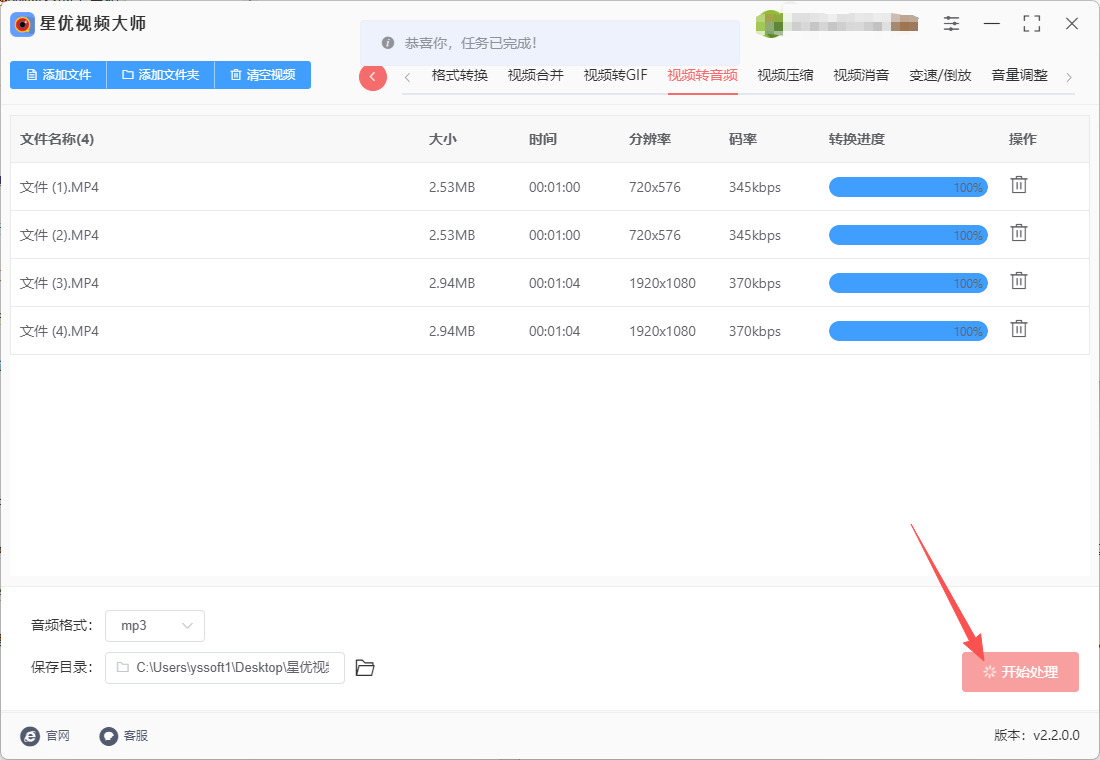Image resolution: width=1100 pixels, height=760 pixels.
Task: Click the 码率 column header
Action: 743,139
